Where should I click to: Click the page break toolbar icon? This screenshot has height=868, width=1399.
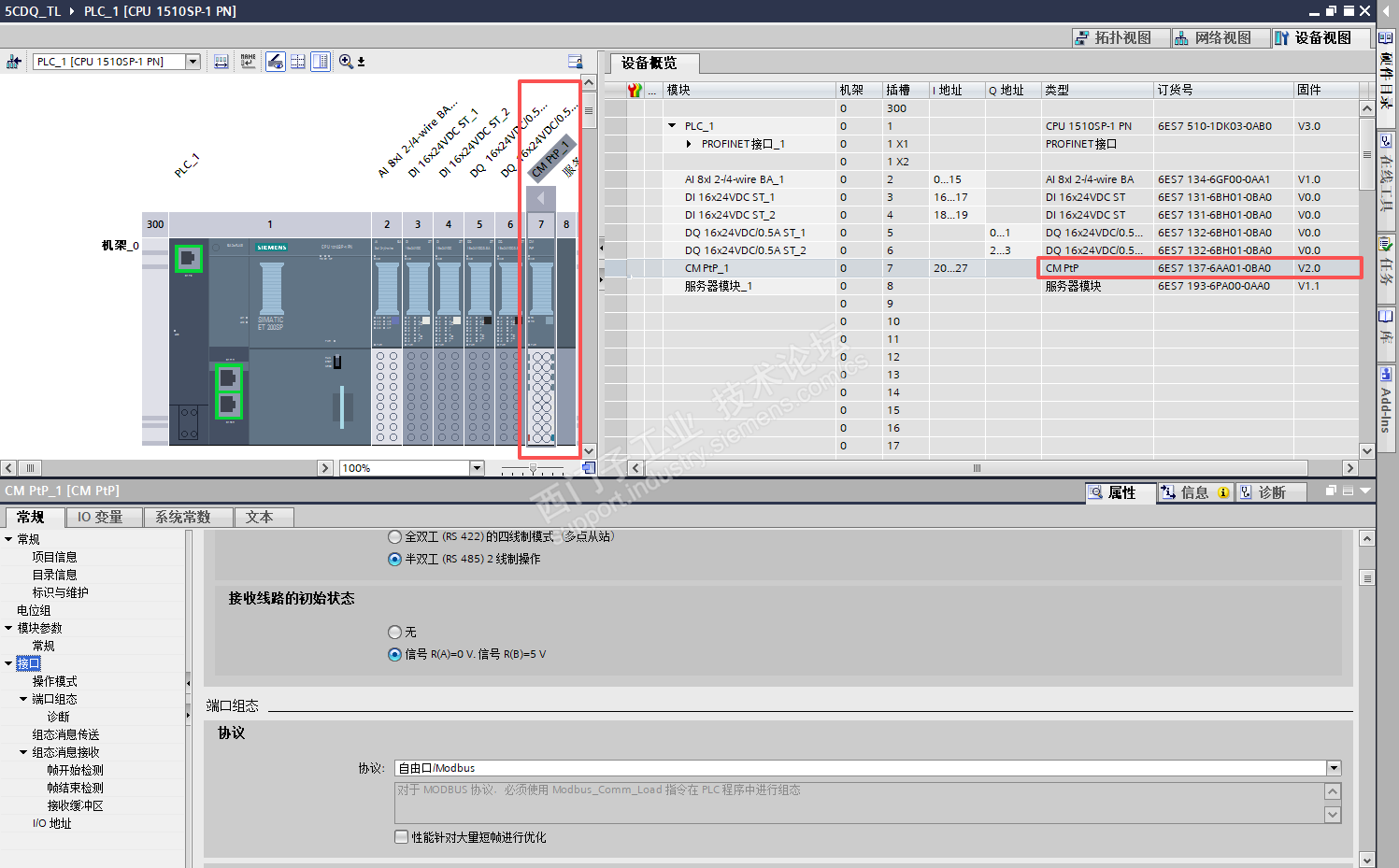pos(298,62)
